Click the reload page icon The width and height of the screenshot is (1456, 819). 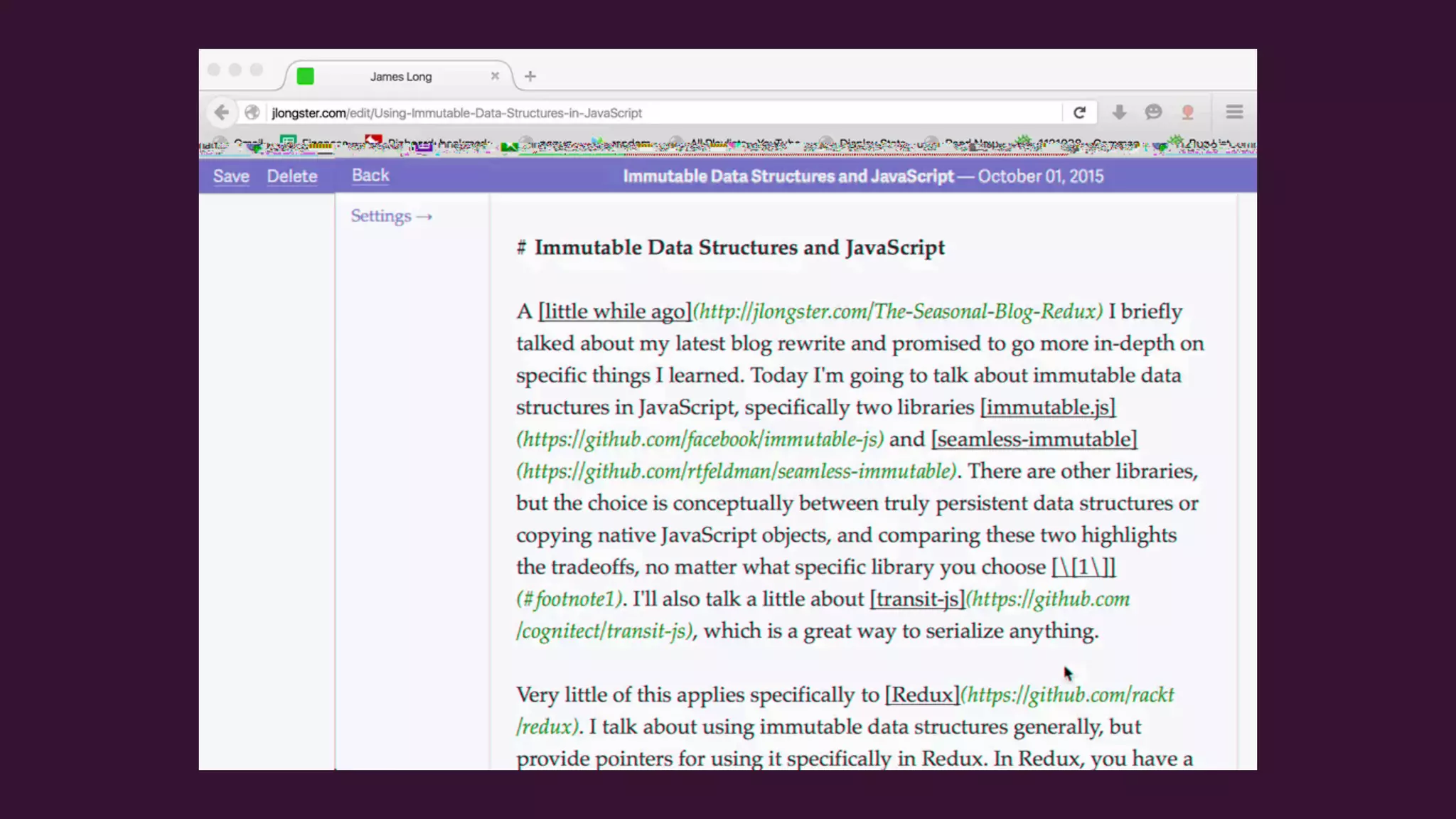(x=1079, y=112)
